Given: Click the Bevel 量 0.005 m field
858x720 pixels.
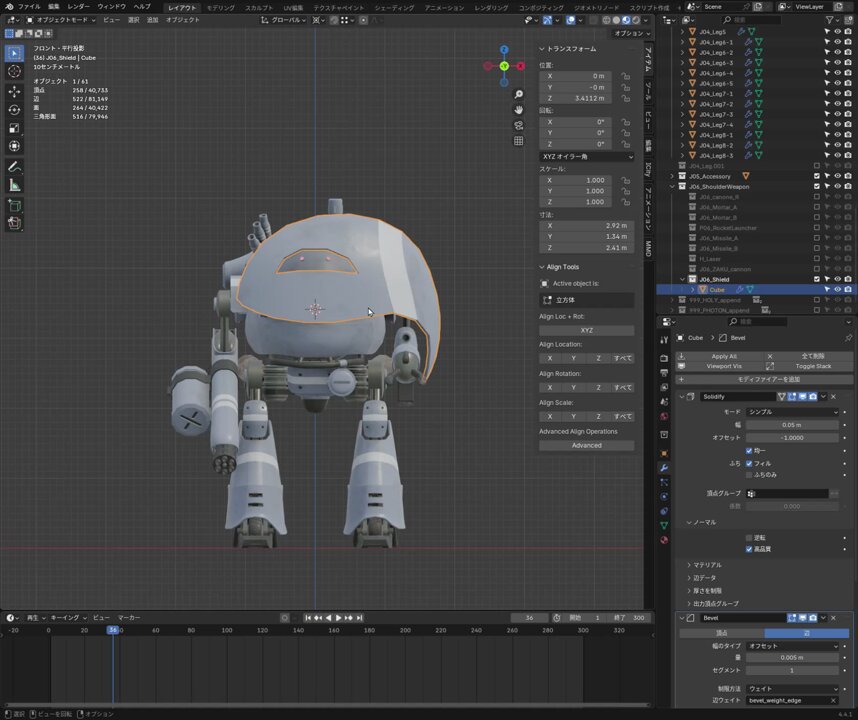Looking at the screenshot, I should [792, 658].
